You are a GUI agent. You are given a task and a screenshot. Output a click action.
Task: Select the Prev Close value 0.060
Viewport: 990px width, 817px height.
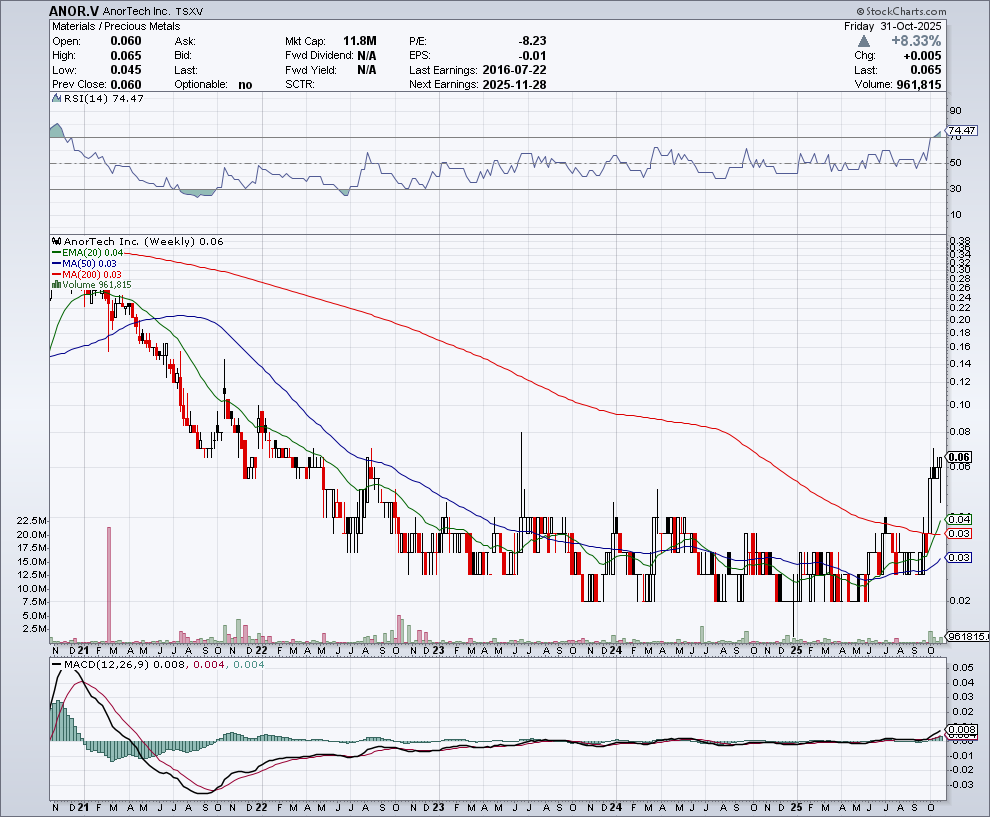126,85
